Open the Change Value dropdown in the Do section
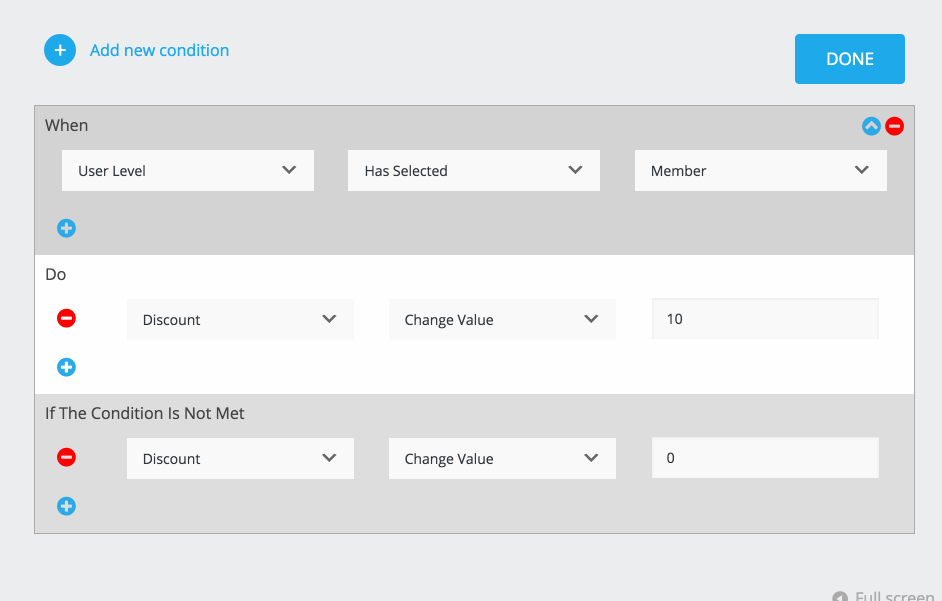 [502, 320]
